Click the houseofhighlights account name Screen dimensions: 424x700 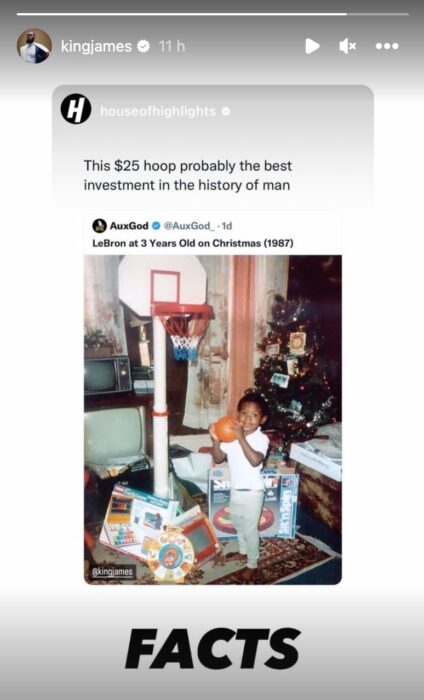point(158,111)
